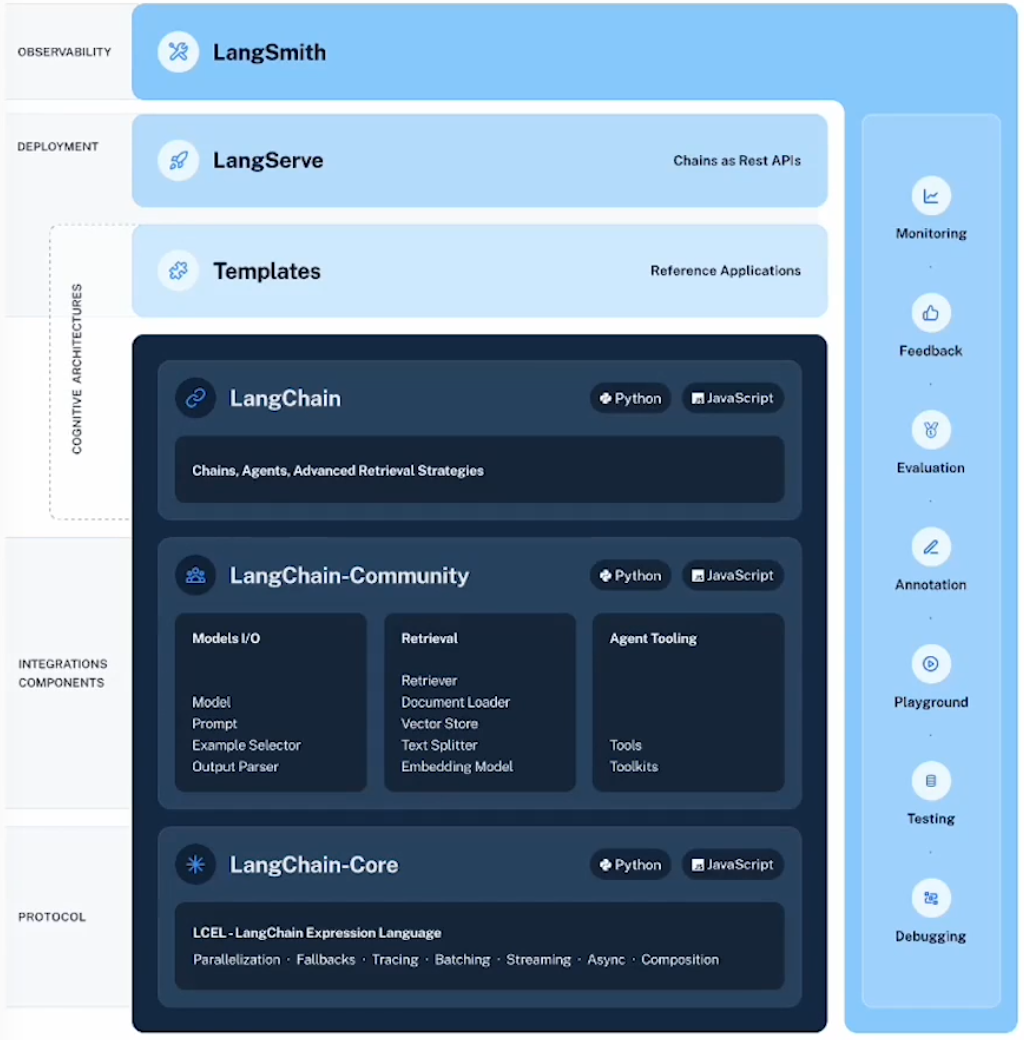Click the LangChain-Community heading
This screenshot has height=1040, width=1024.
pos(349,576)
